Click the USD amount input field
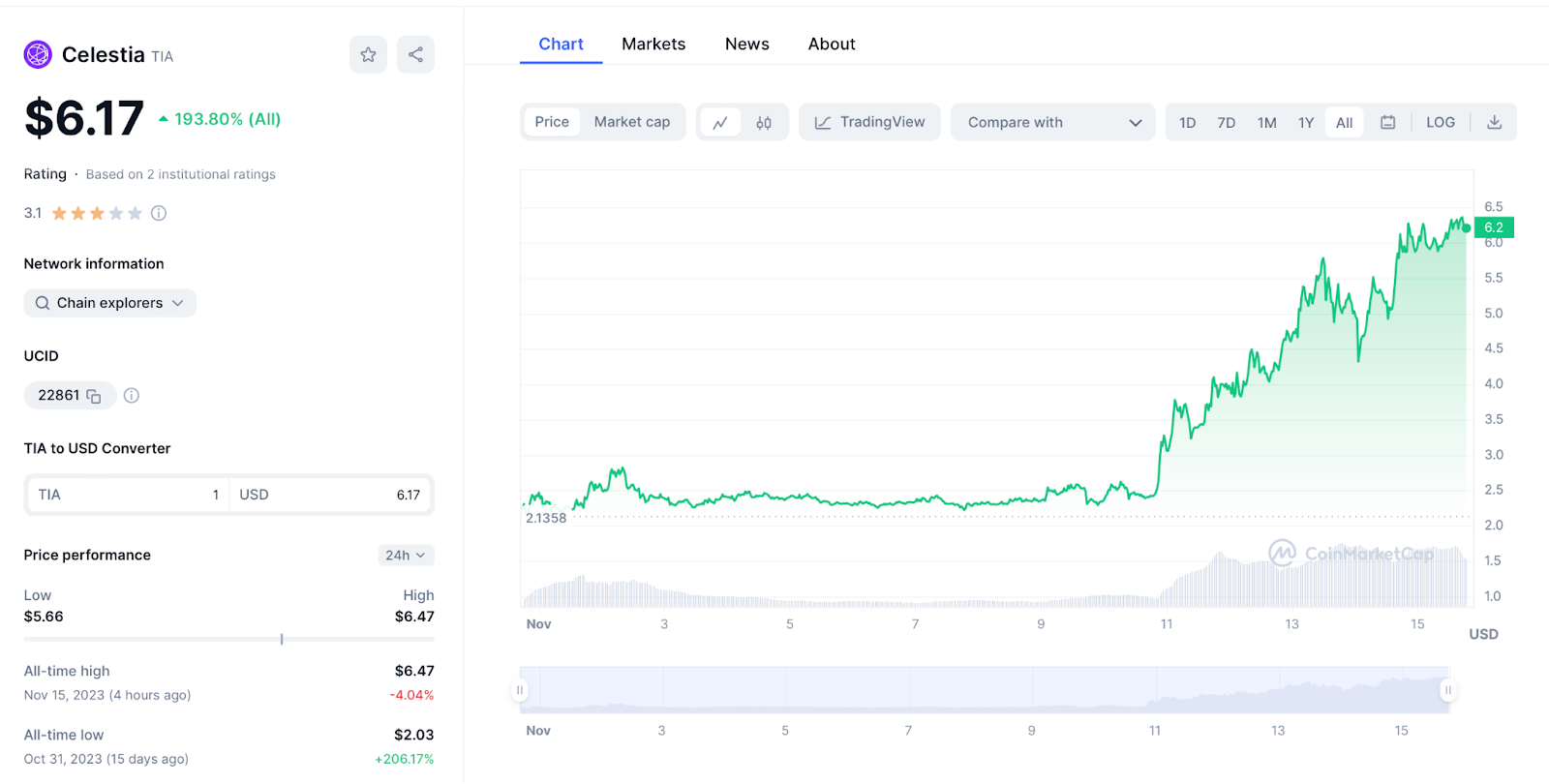This screenshot has width=1549, height=784. point(330,495)
